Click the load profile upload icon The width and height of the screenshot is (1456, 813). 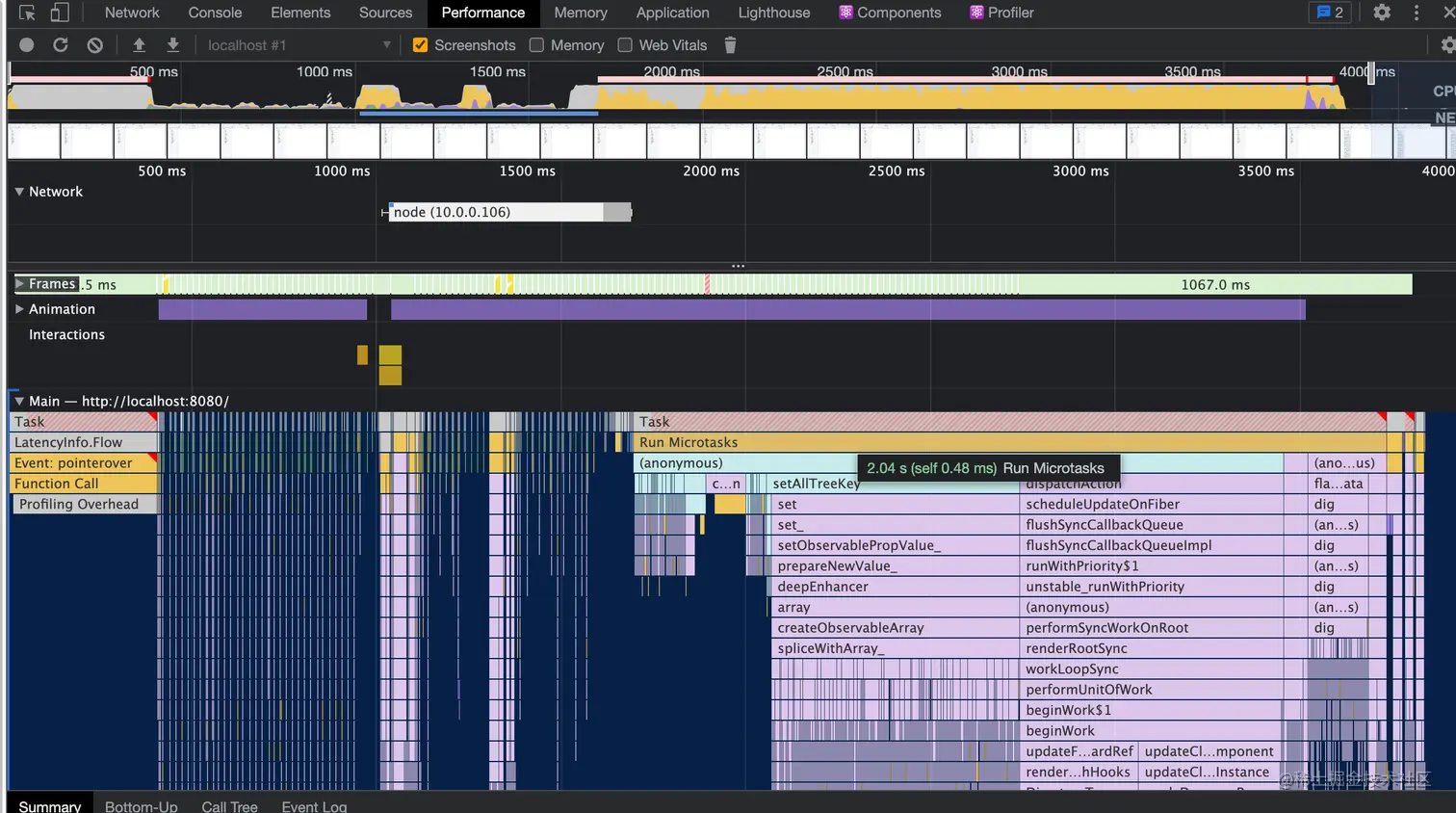coord(139,45)
